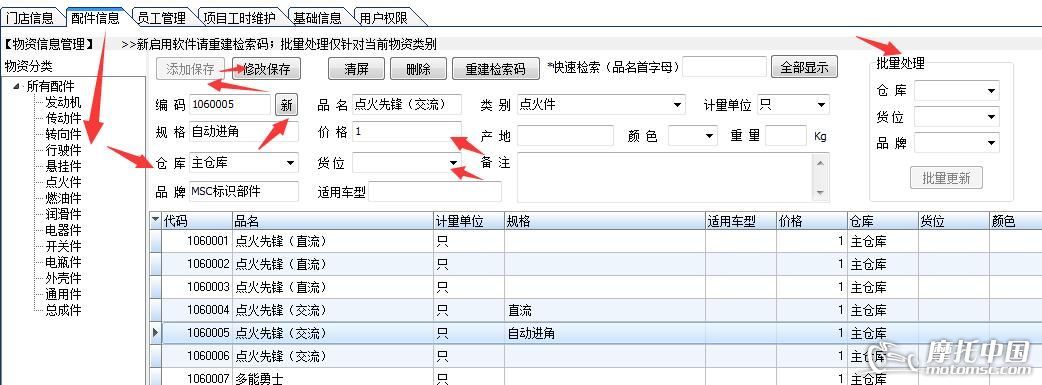1042x385 pixels.
Task: Select the row with code 1060006
Action: click(595, 356)
